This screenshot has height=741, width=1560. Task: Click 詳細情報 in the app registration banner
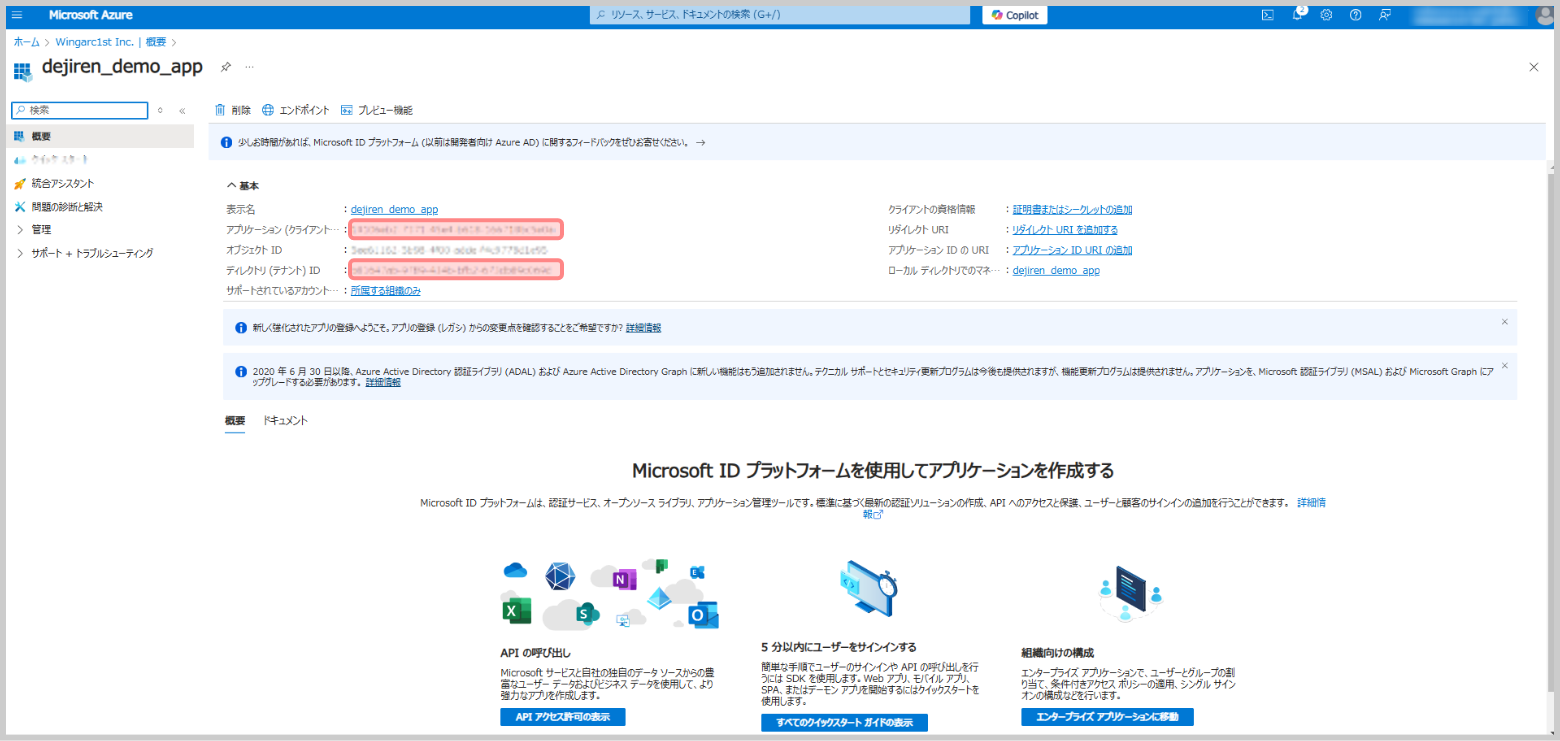point(643,328)
